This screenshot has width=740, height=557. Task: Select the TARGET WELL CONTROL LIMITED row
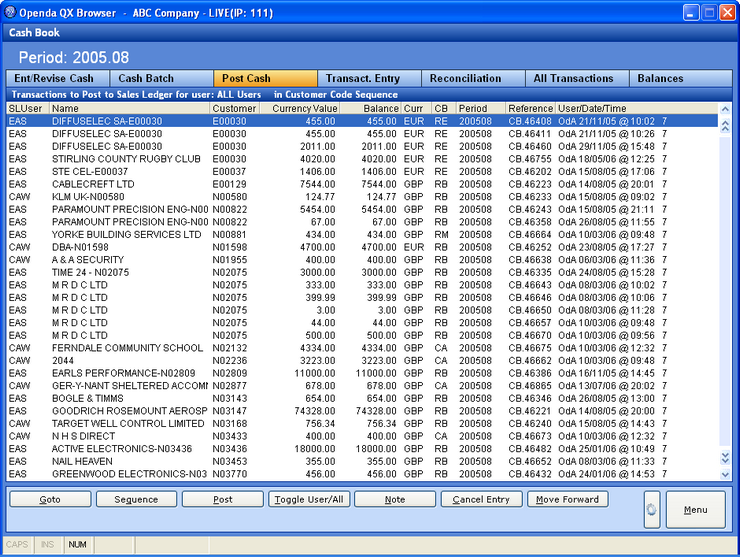point(362,423)
